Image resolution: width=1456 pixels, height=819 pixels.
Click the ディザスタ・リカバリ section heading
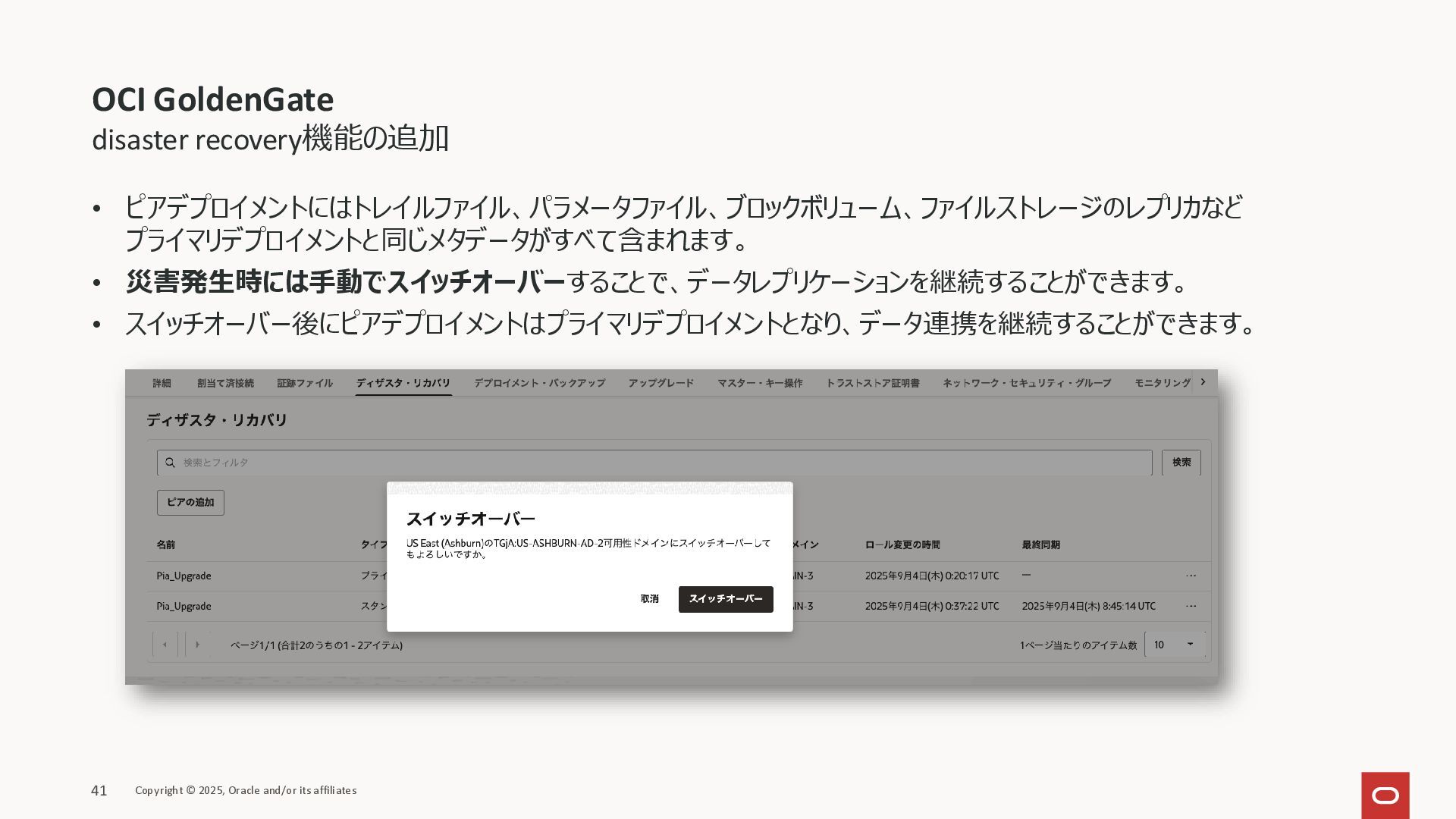click(x=217, y=420)
